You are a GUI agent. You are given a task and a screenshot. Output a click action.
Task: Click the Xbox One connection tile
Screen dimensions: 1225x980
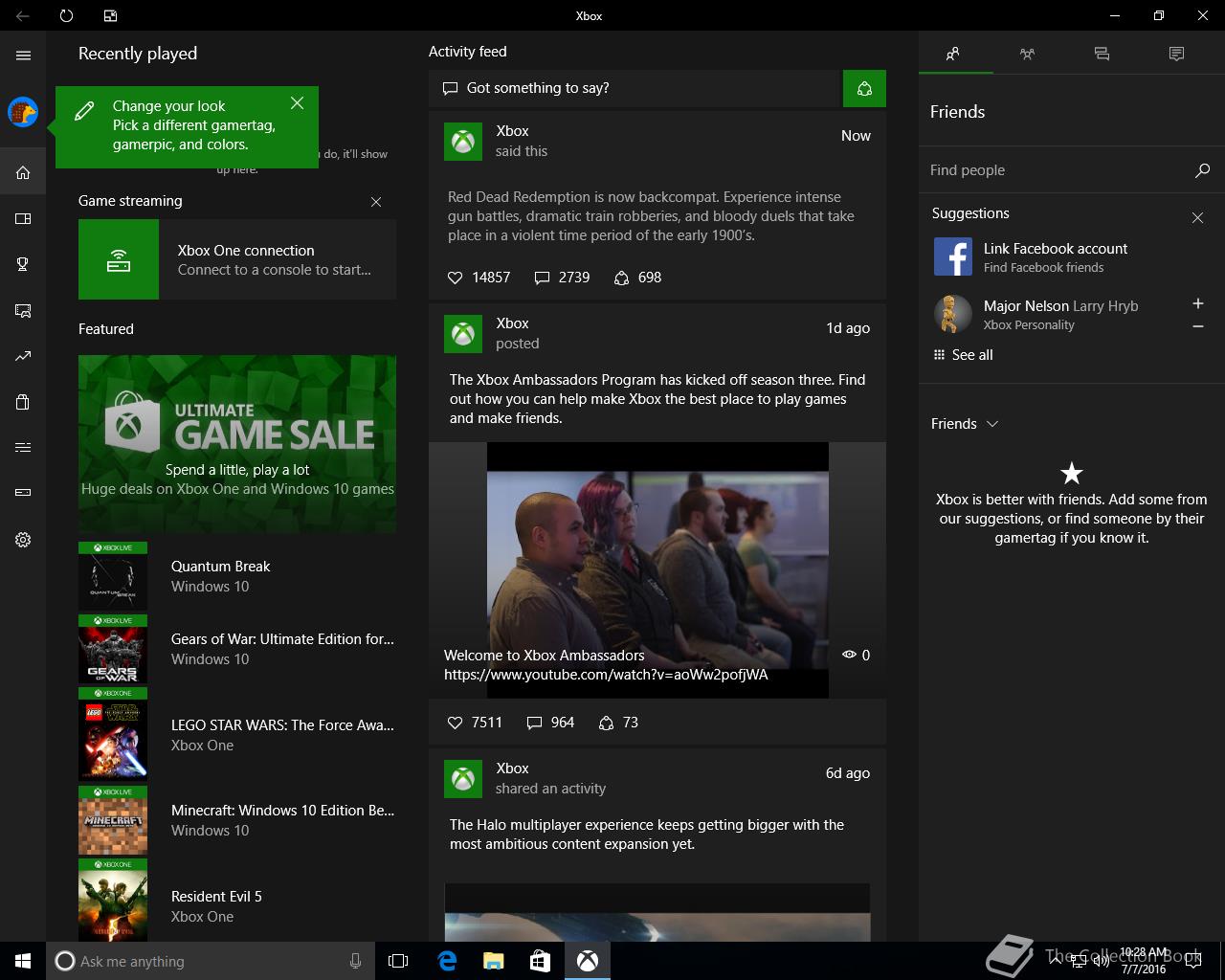[x=237, y=259]
